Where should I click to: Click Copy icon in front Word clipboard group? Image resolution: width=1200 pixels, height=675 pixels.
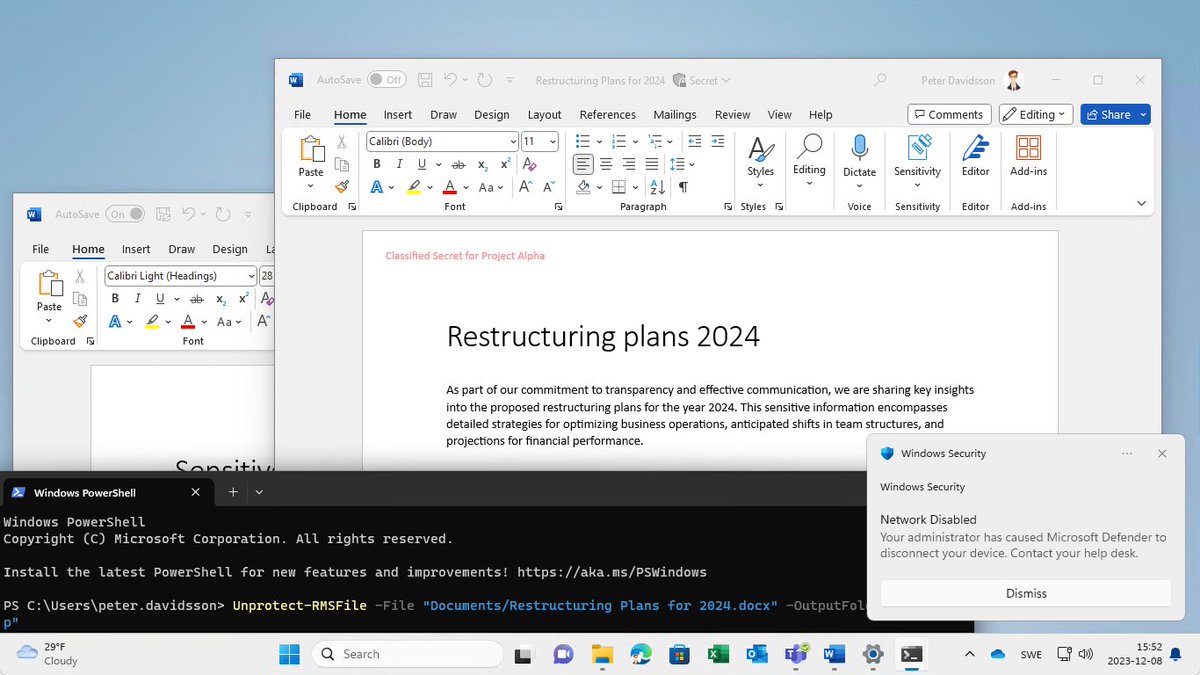pyautogui.click(x=342, y=164)
